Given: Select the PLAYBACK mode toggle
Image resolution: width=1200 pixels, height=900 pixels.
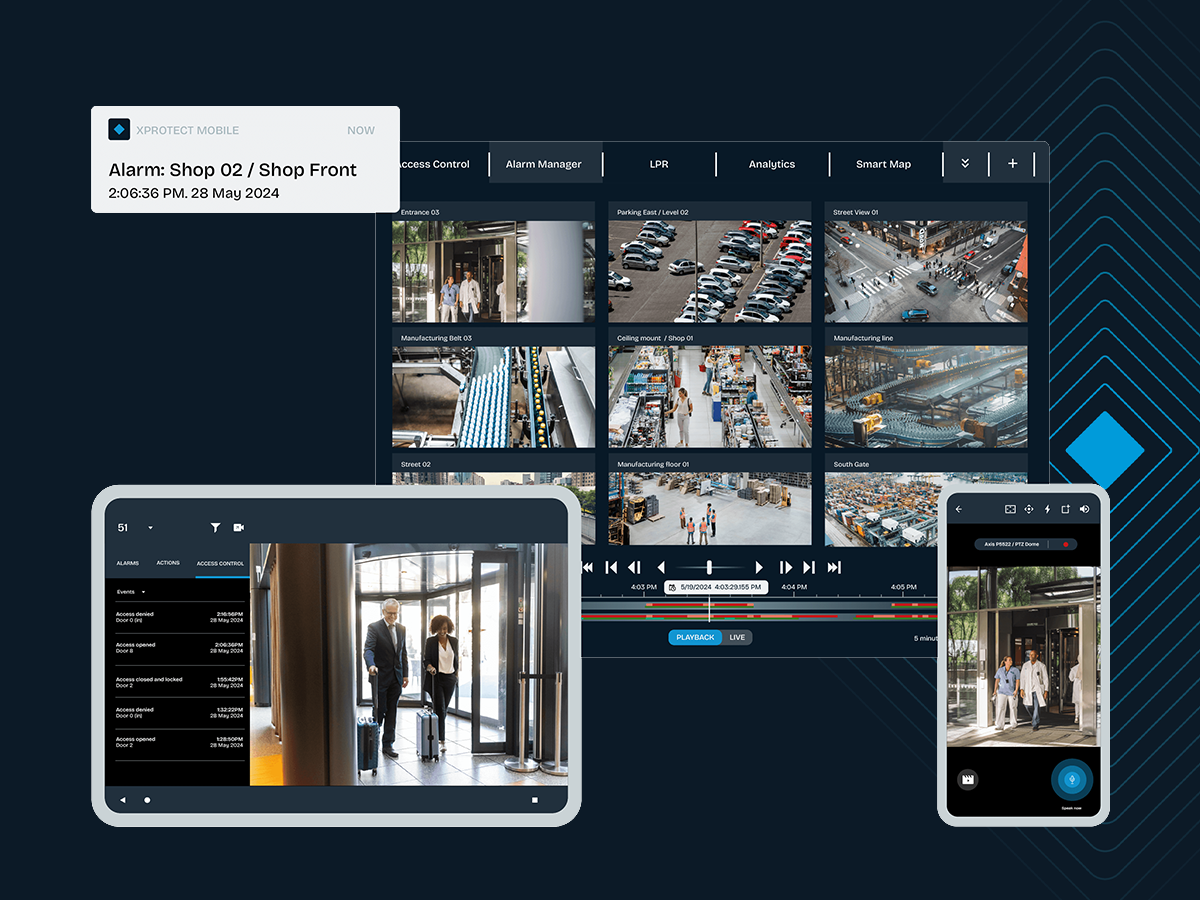Looking at the screenshot, I should click(x=695, y=637).
